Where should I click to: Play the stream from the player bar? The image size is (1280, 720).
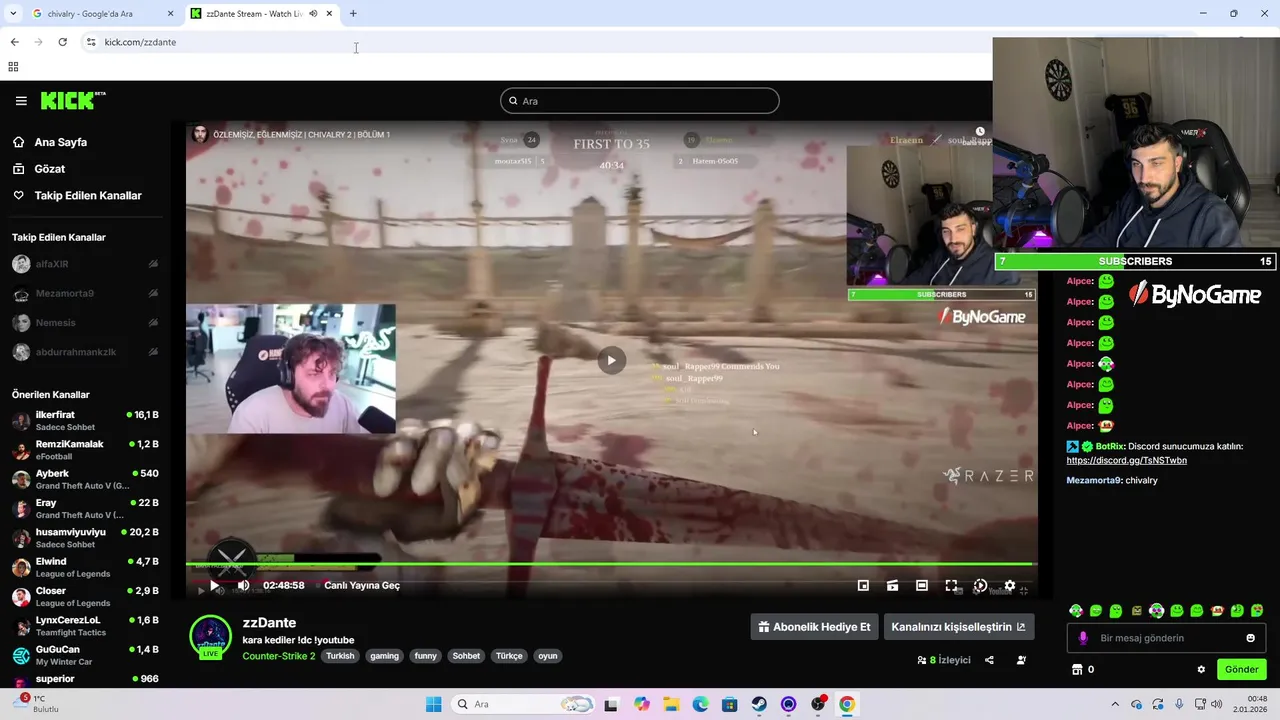(x=214, y=586)
